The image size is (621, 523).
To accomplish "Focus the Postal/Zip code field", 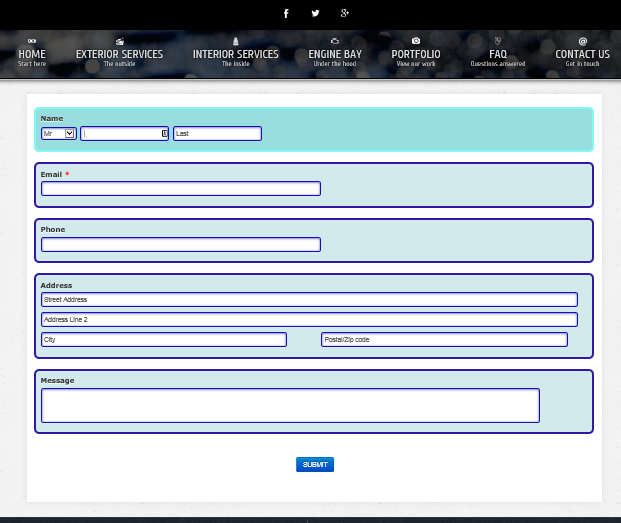I will click(x=444, y=339).
